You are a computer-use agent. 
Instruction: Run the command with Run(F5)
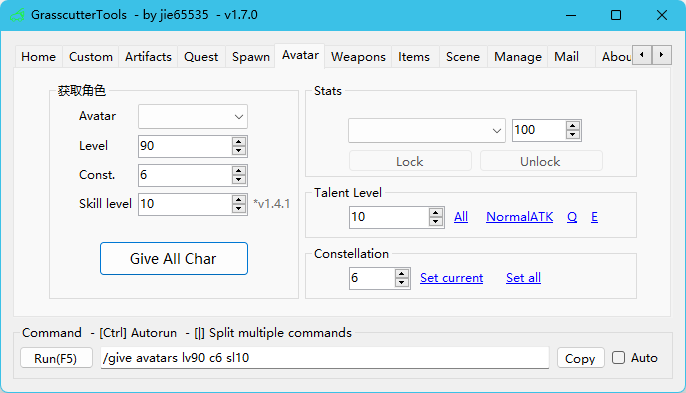pos(56,358)
